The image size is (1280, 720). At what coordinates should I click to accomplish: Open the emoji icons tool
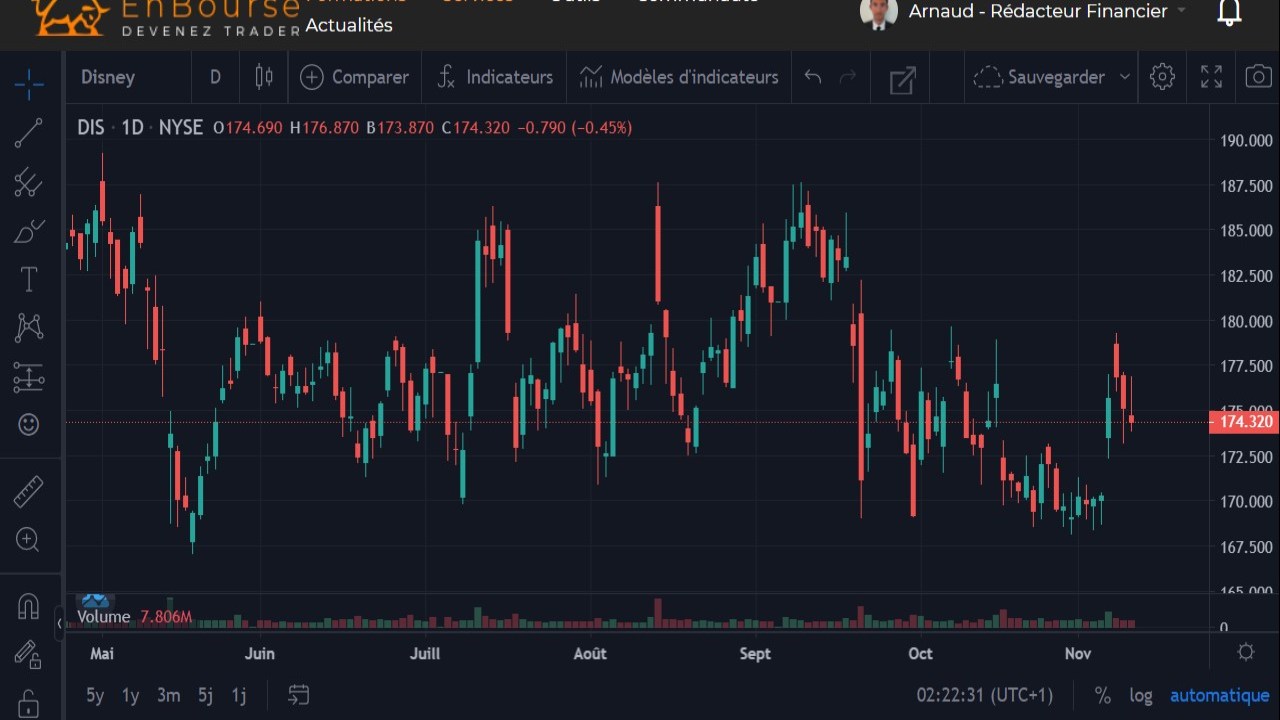[x=29, y=425]
